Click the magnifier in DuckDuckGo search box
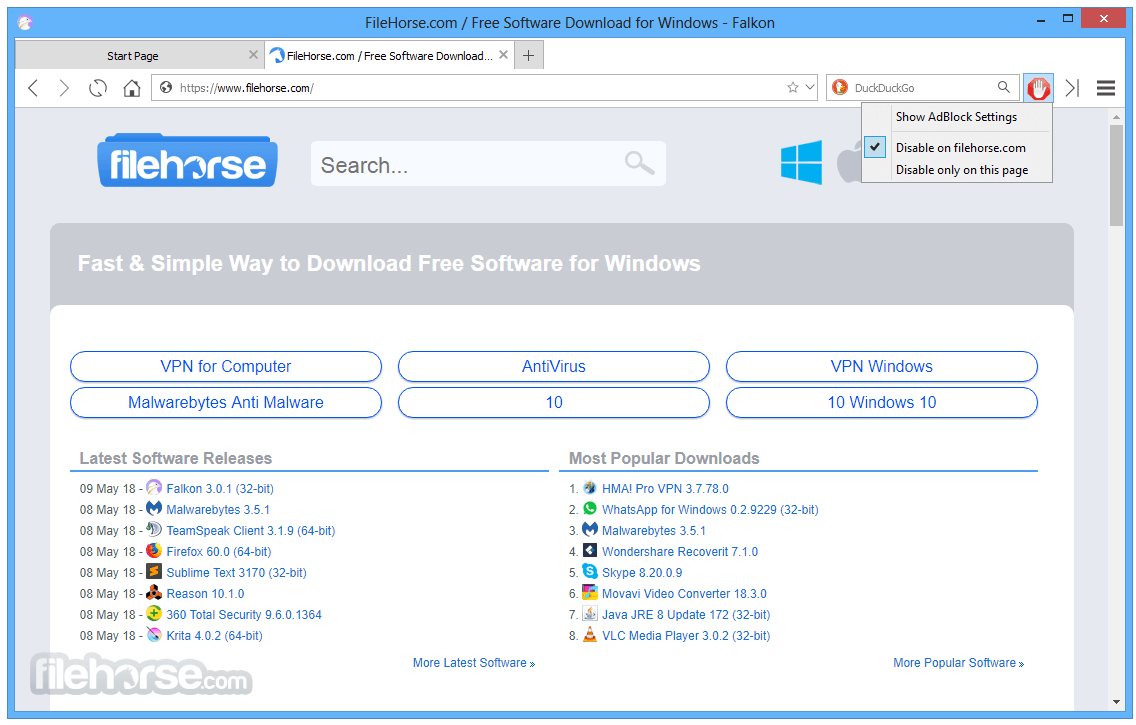This screenshot has width=1136, height=725. click(x=1003, y=87)
